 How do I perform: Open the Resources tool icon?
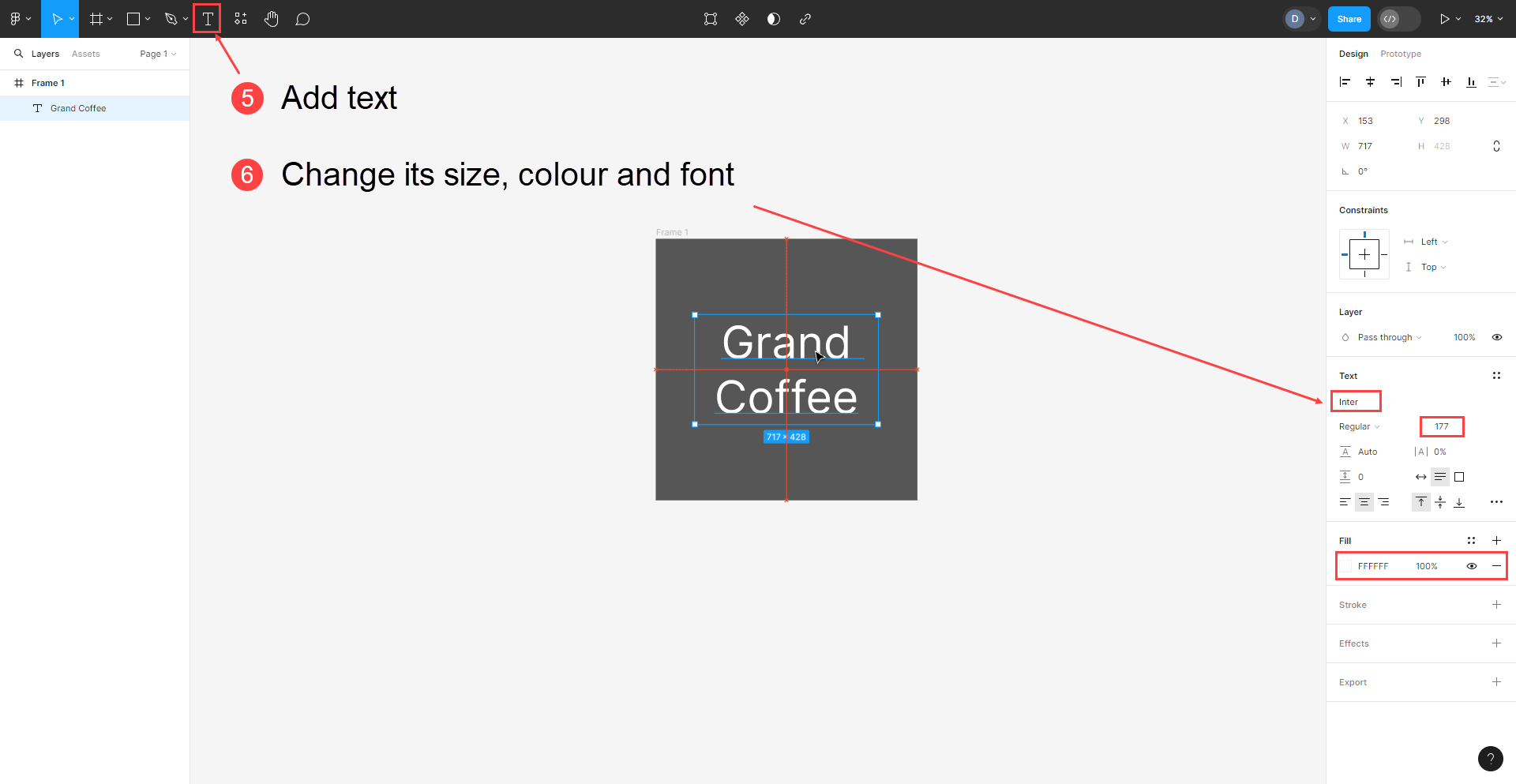[241, 19]
